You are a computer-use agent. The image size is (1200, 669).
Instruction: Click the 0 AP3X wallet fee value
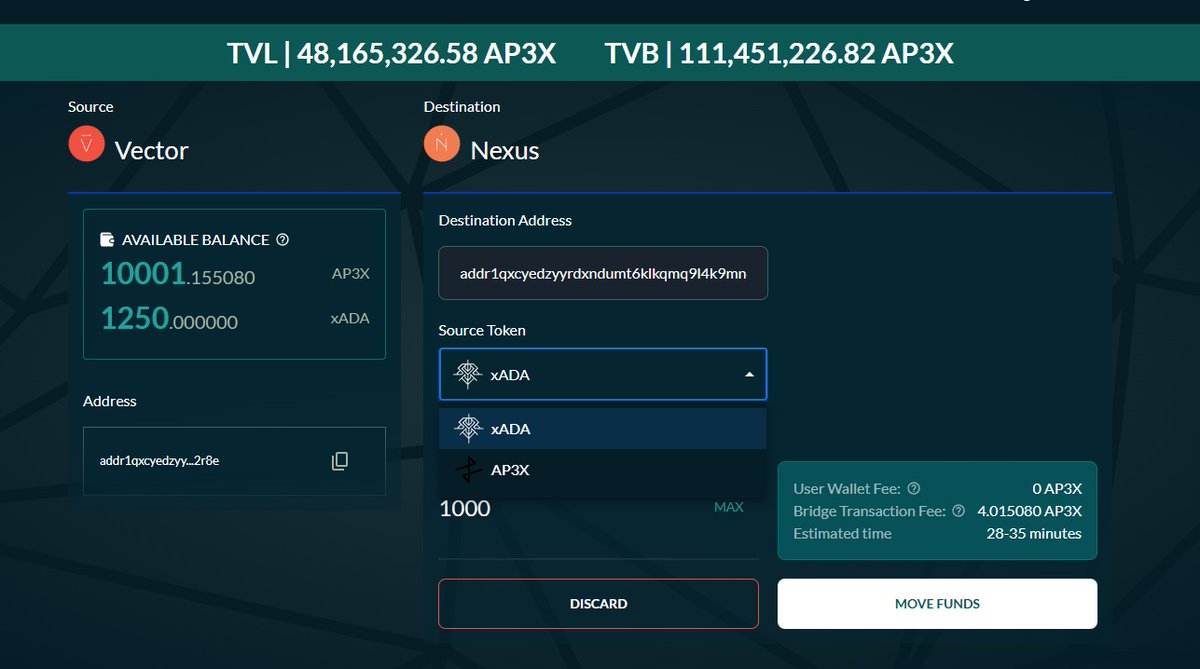pyautogui.click(x=1057, y=489)
